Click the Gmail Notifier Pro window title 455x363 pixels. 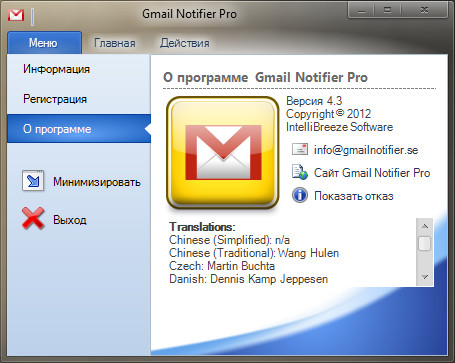[x=189, y=14]
